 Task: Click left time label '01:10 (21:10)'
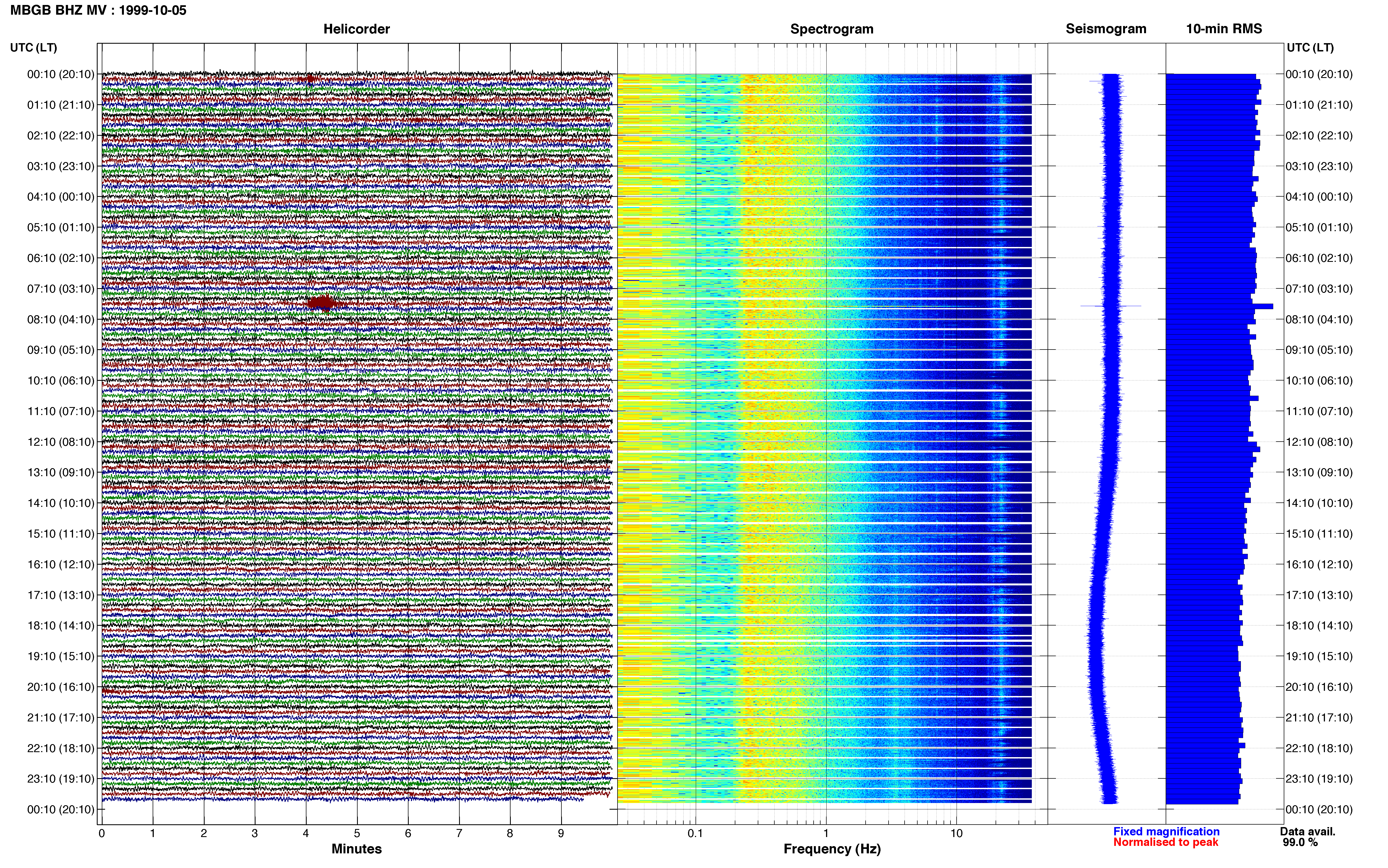(x=61, y=105)
